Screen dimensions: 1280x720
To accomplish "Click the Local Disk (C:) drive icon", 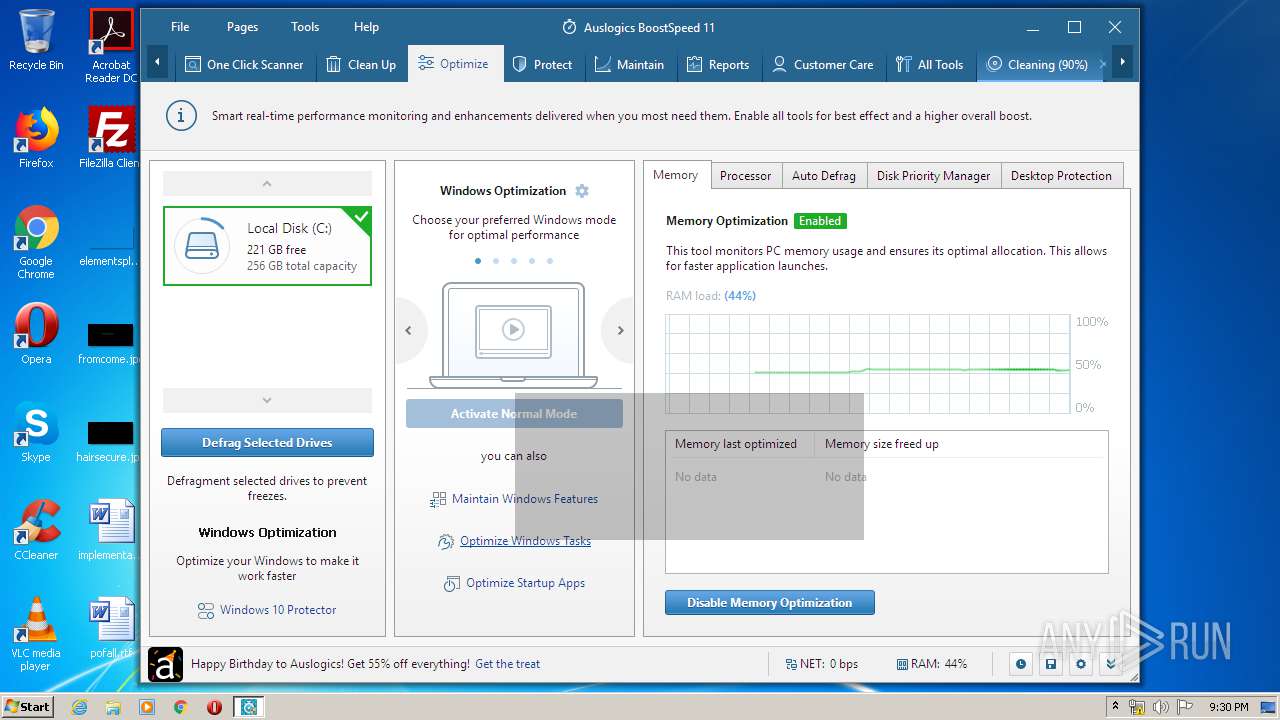I will tap(202, 246).
